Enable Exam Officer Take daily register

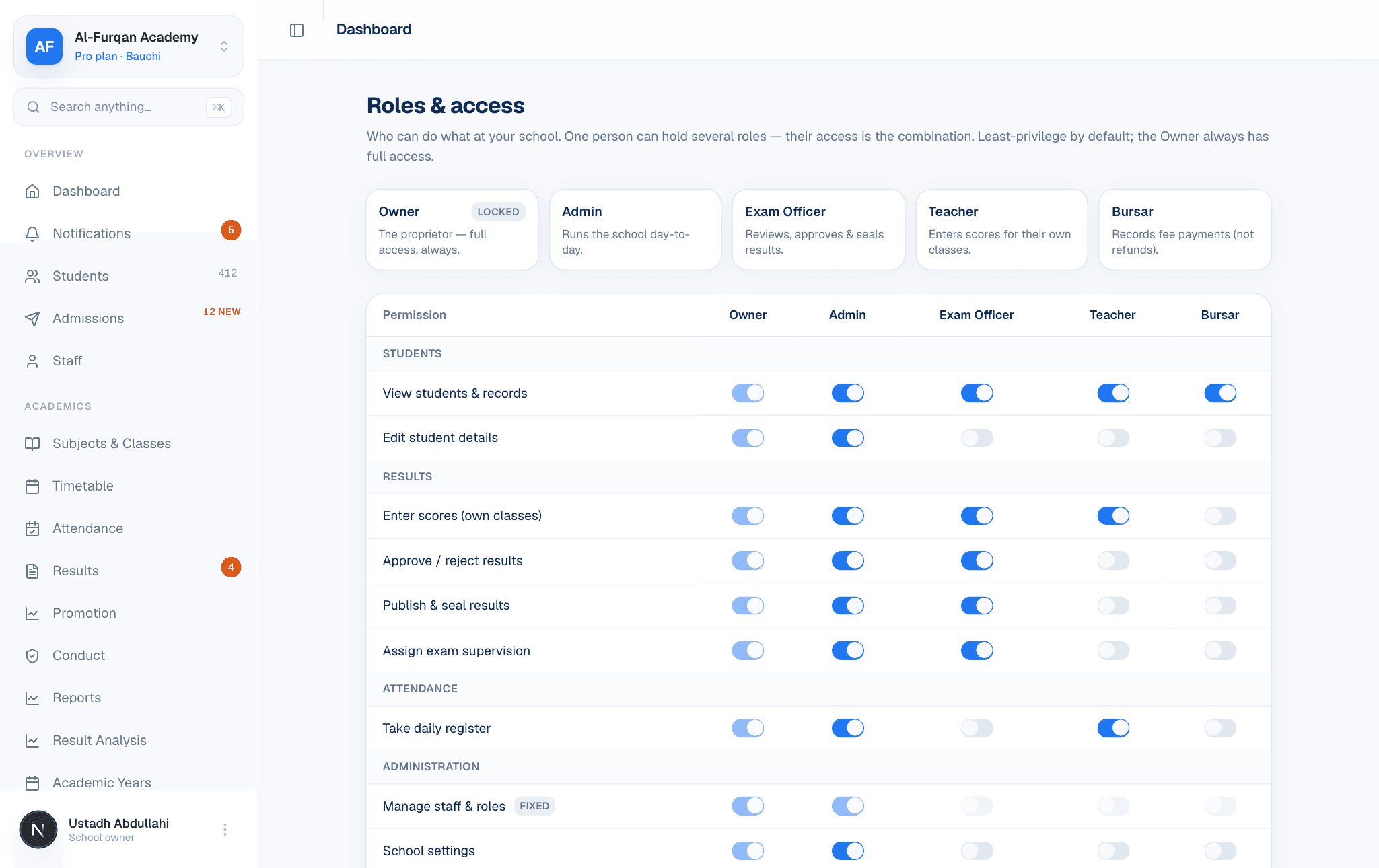(977, 728)
